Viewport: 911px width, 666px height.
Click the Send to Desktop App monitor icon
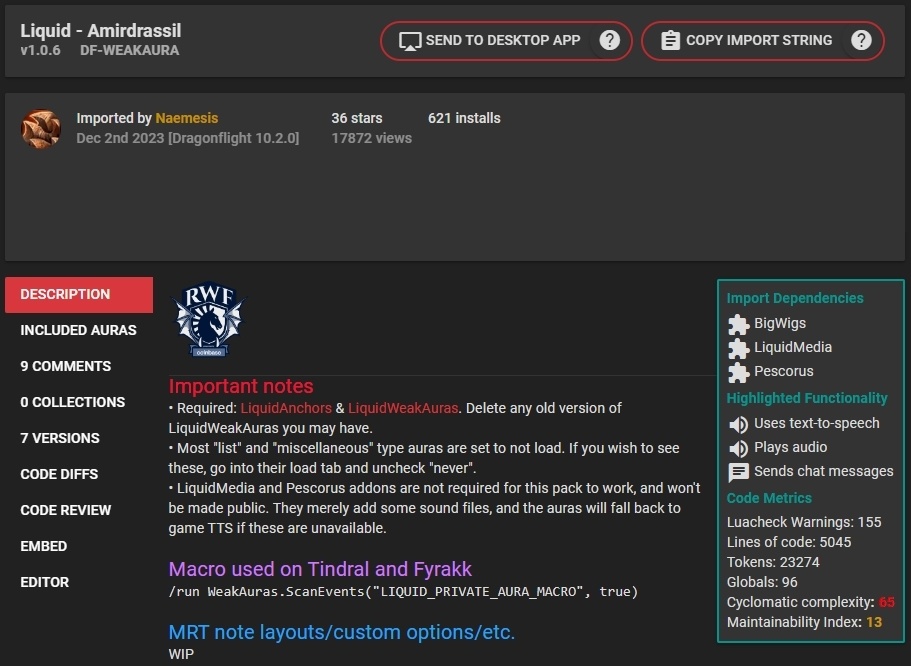click(410, 41)
